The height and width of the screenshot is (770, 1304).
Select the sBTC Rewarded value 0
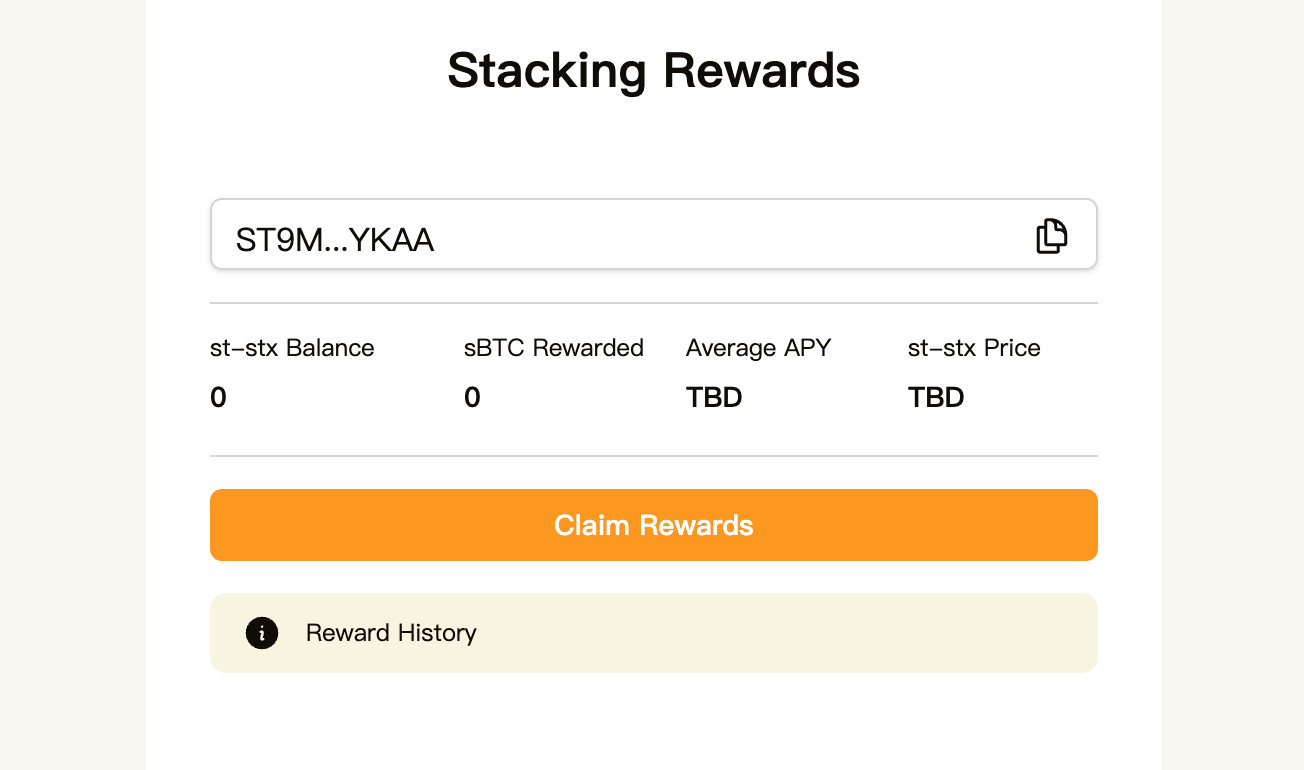click(472, 398)
